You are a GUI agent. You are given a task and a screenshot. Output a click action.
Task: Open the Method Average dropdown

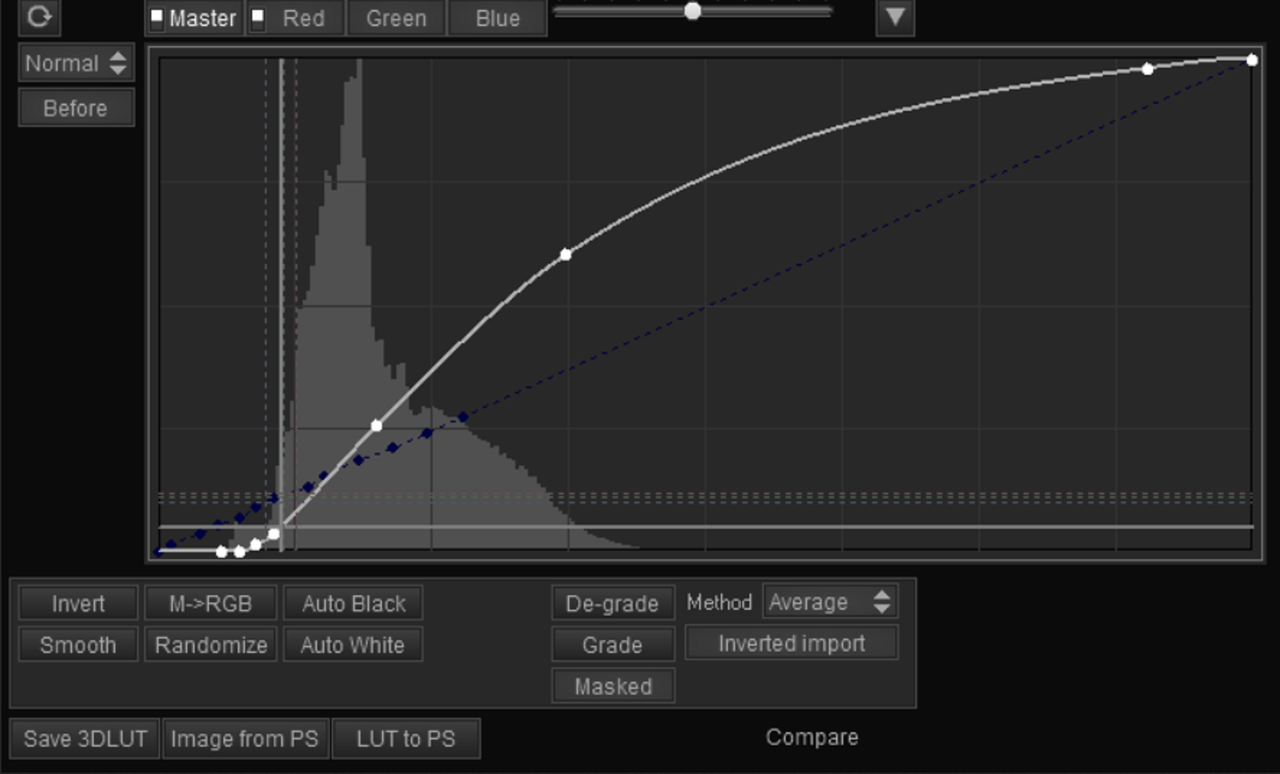830,602
